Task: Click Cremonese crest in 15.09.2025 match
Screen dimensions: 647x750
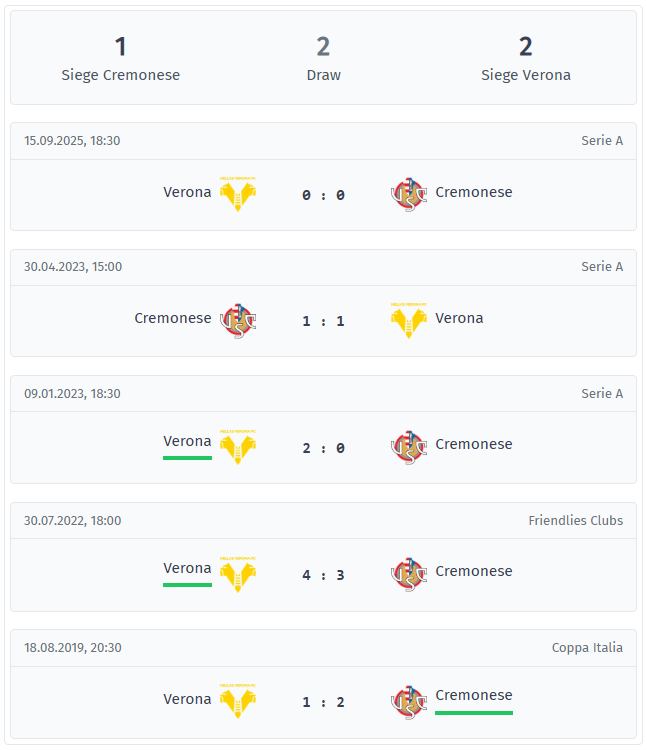Action: [x=408, y=194]
